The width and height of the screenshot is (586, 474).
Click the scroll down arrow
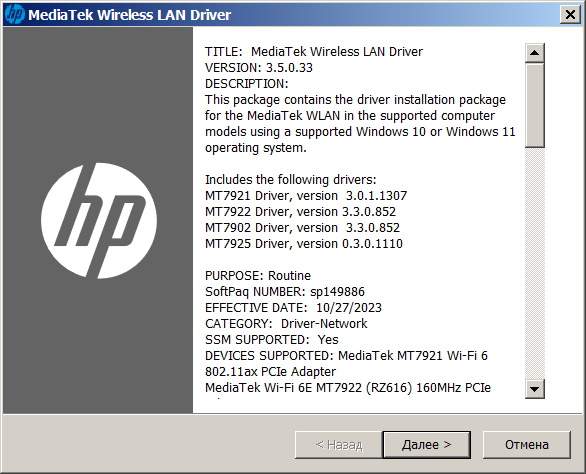[x=534, y=389]
